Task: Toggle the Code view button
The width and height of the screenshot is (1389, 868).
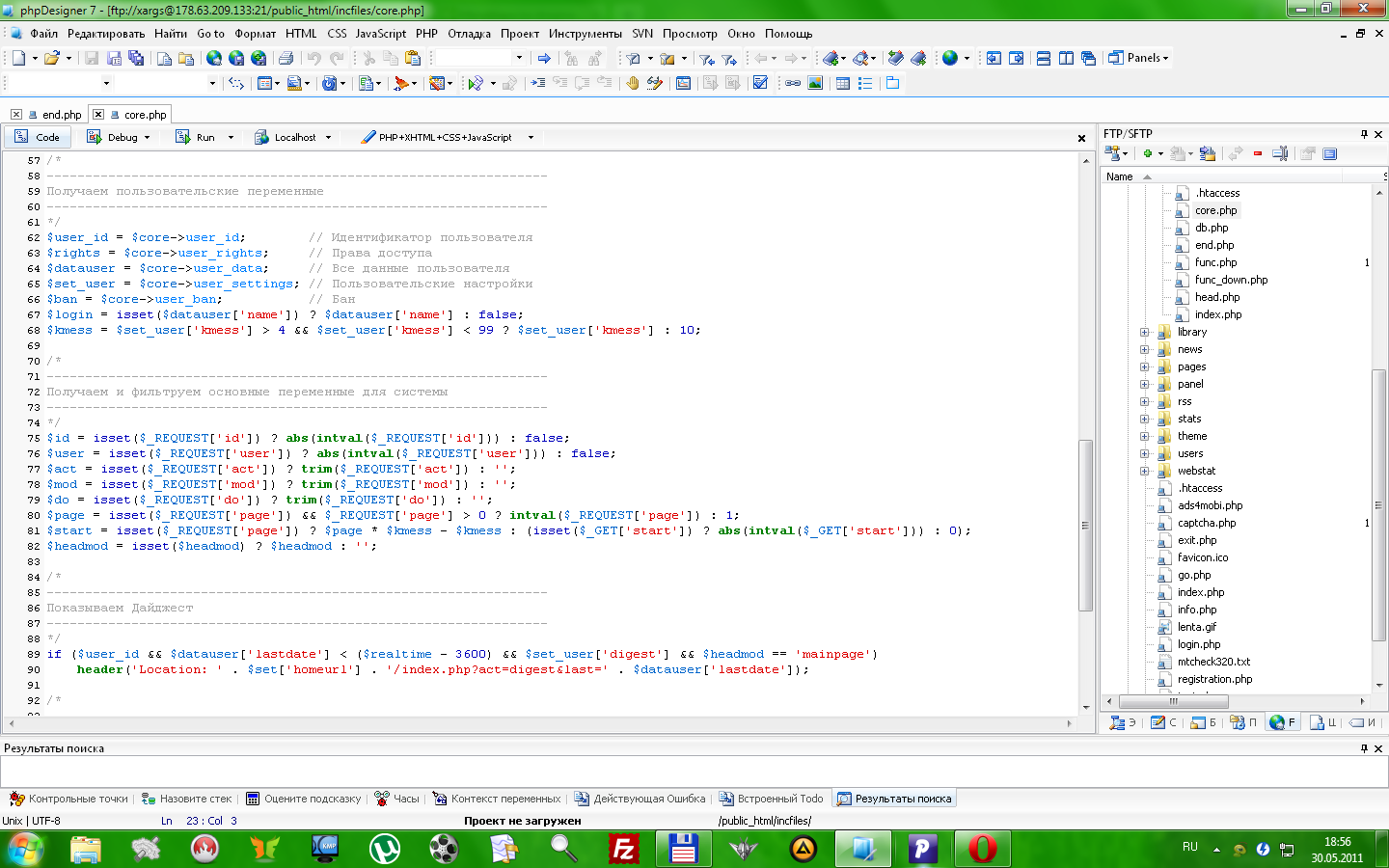Action: (x=38, y=137)
